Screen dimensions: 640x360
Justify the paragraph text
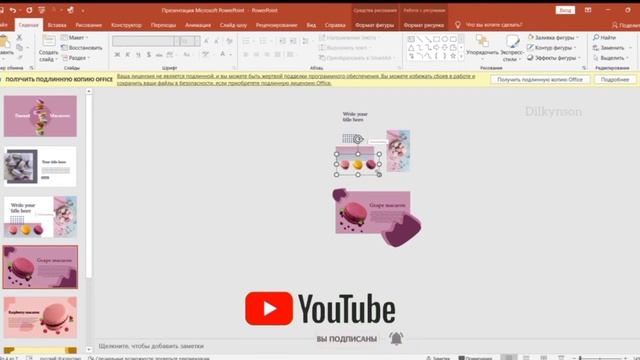(278, 54)
